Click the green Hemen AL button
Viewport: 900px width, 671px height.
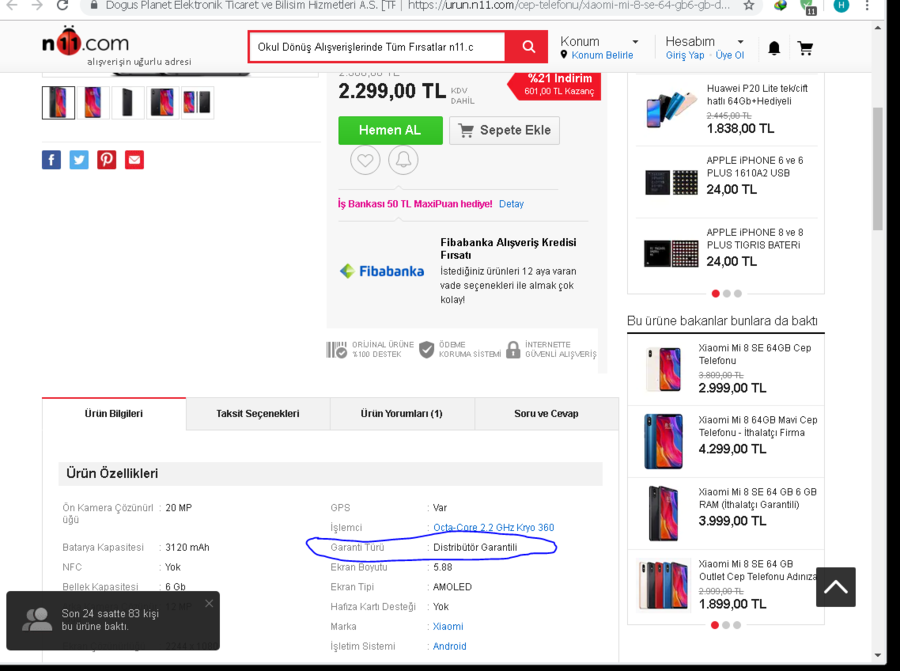point(390,130)
